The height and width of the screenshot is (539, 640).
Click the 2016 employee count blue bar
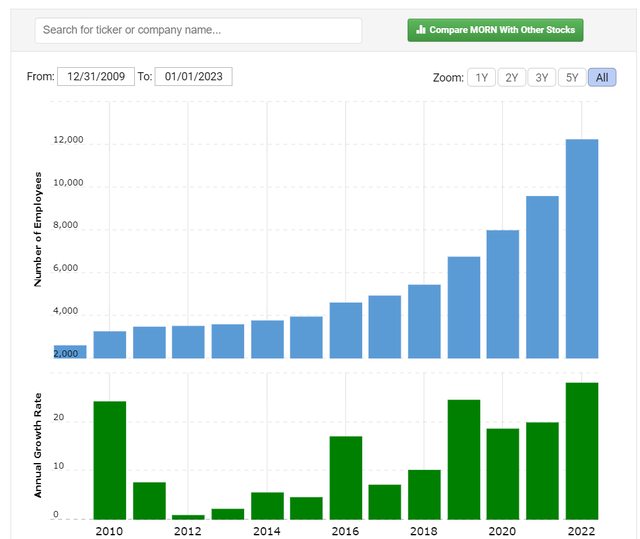346,330
